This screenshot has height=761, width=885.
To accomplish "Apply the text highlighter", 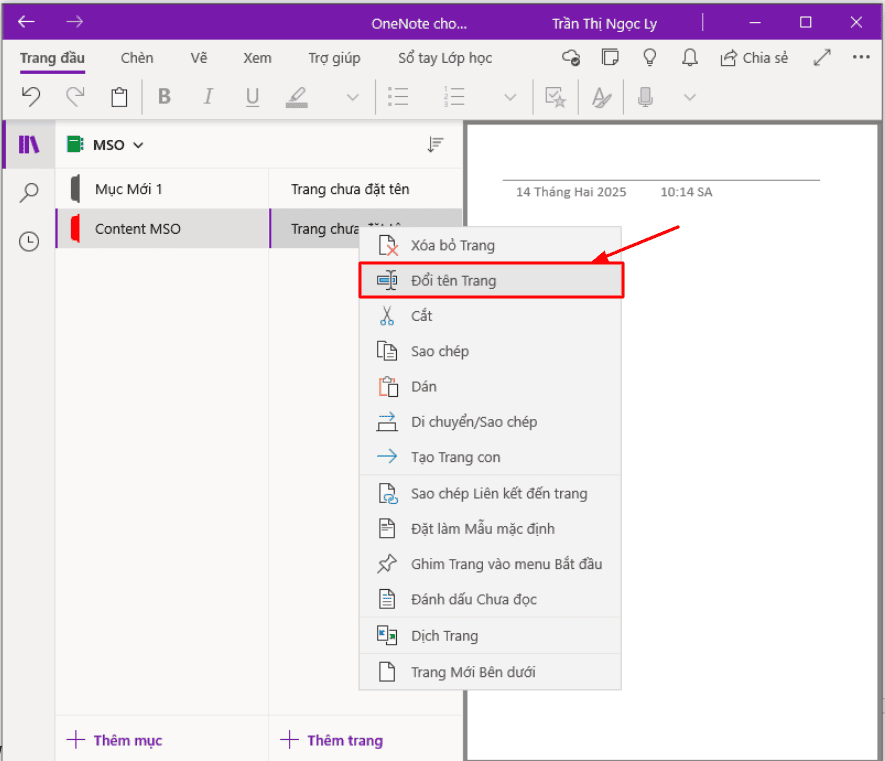I will coord(297,97).
